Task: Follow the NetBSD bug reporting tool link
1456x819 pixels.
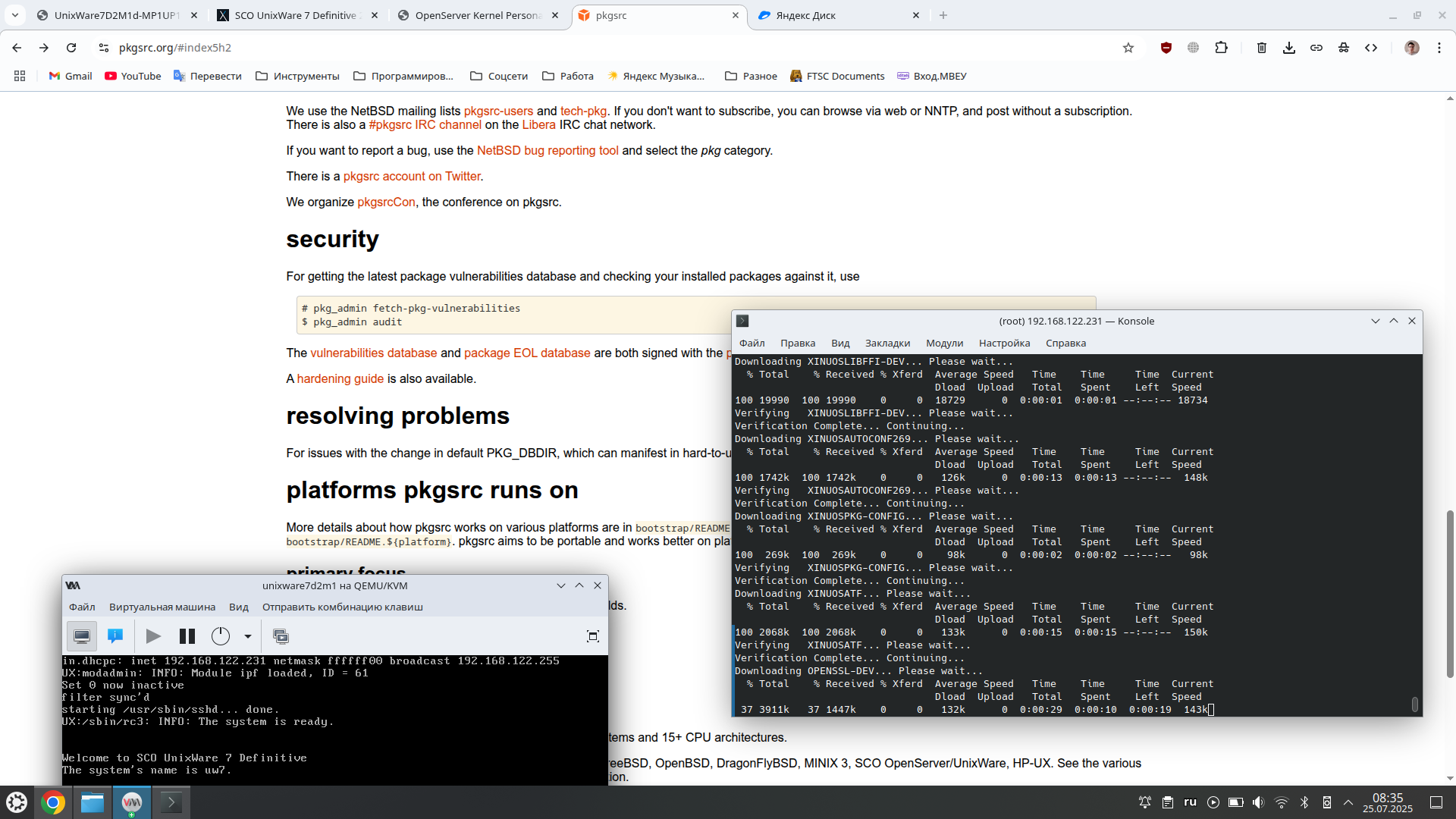Action: [548, 150]
